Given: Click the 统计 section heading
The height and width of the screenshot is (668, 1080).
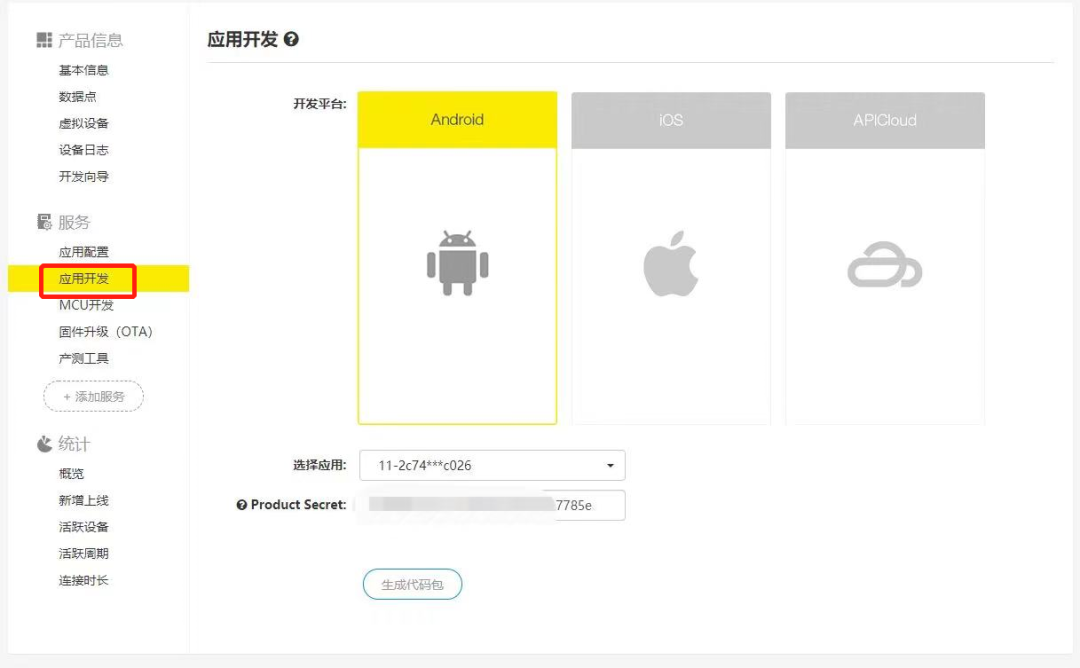Looking at the screenshot, I should point(74,444).
